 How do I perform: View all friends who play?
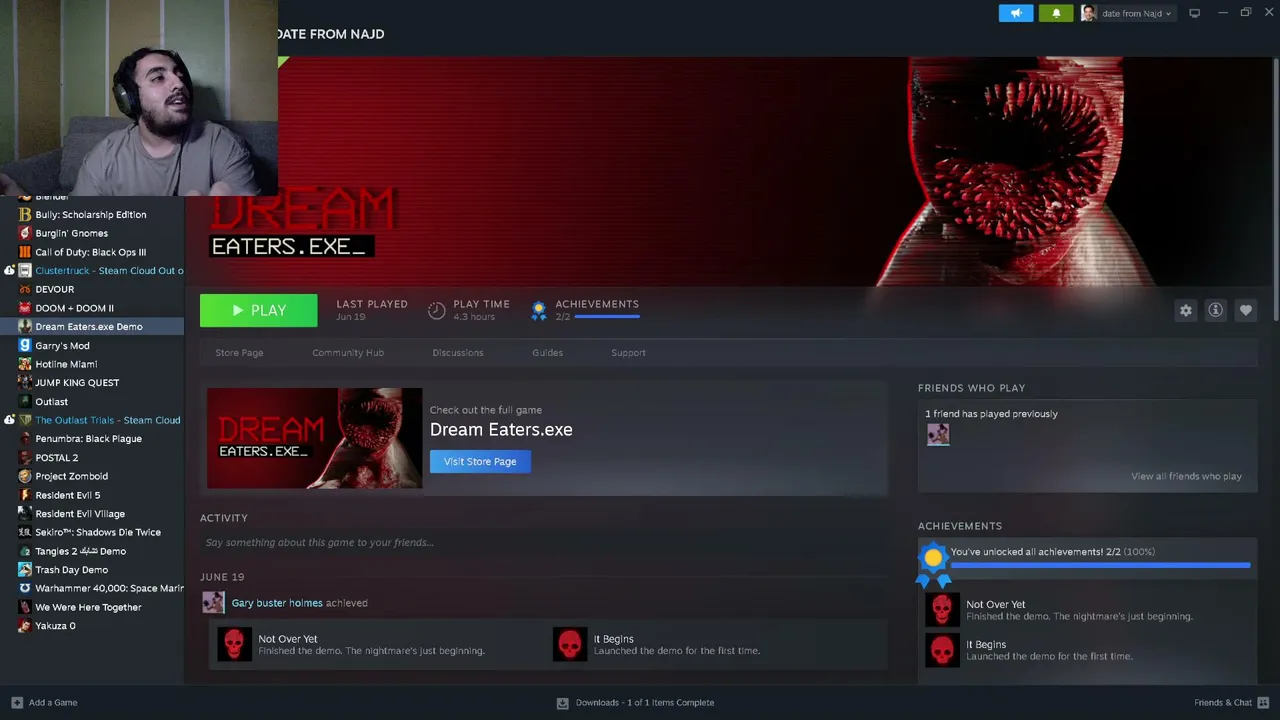pos(1186,476)
